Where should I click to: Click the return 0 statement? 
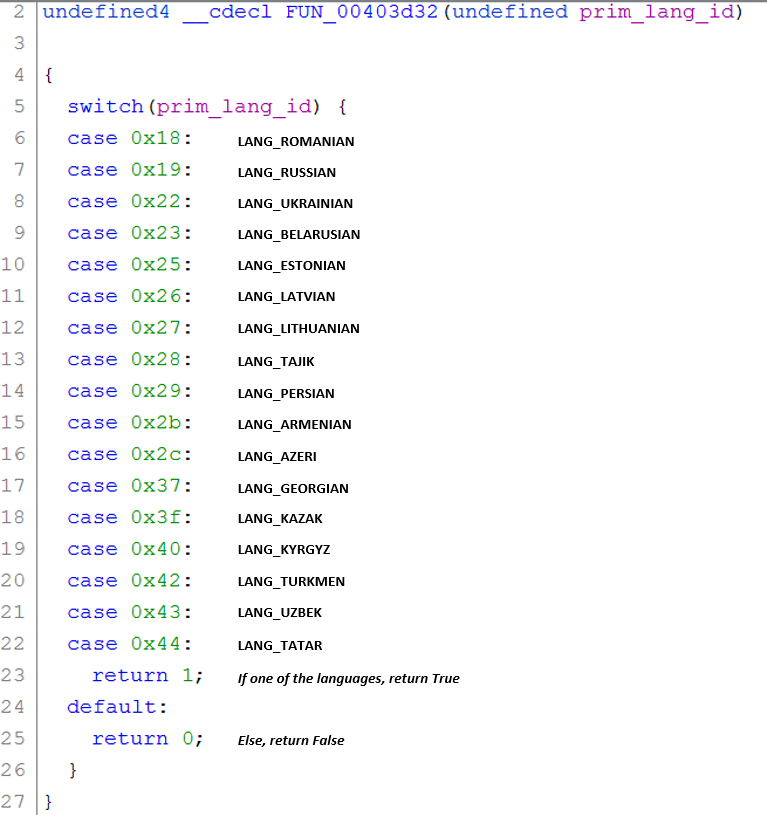(147, 739)
